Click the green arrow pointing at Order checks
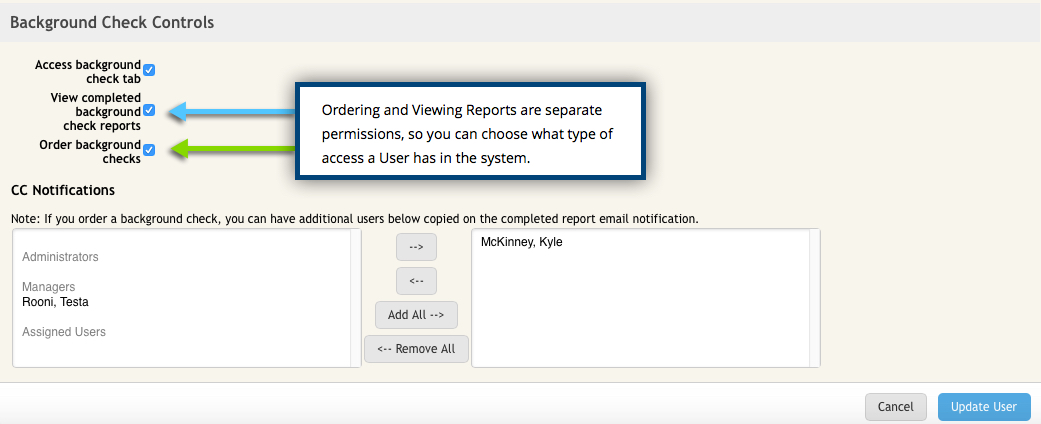1041x424 pixels. 230,150
